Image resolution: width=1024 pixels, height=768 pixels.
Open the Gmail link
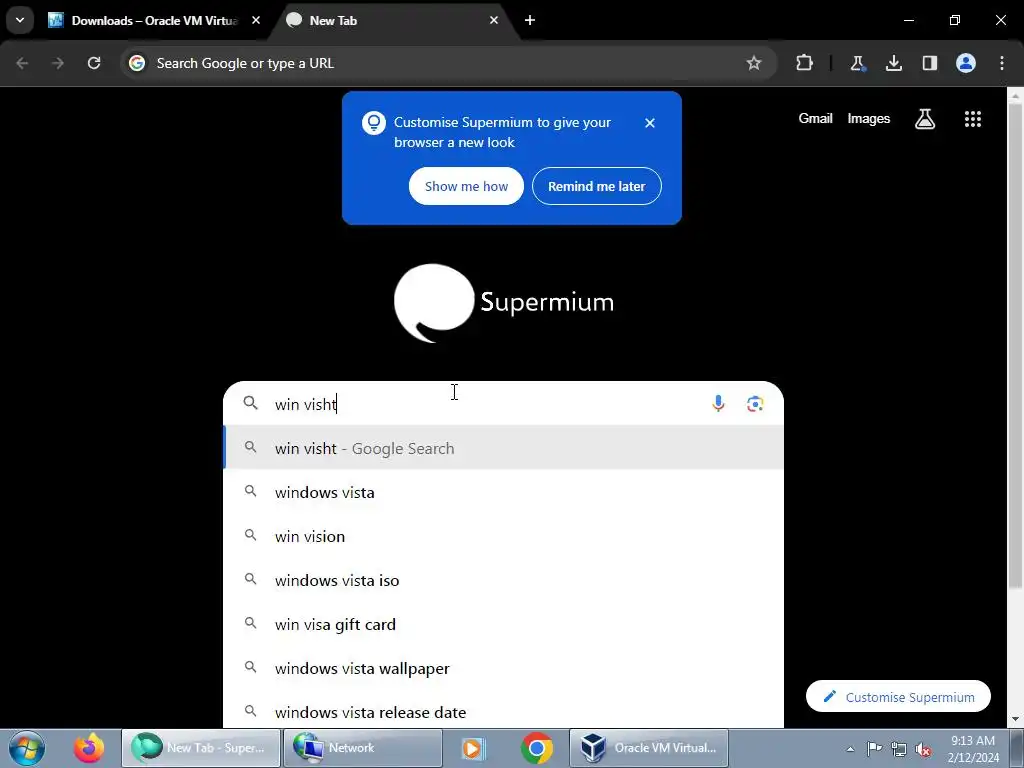coord(815,118)
